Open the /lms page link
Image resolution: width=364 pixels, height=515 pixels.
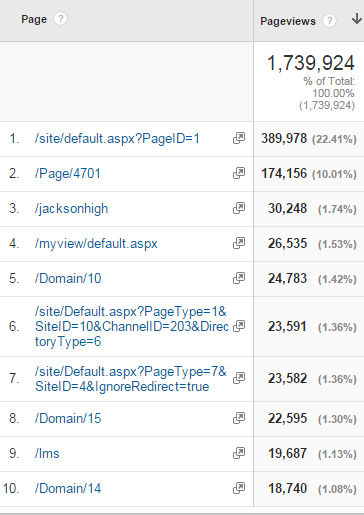pos(47,453)
